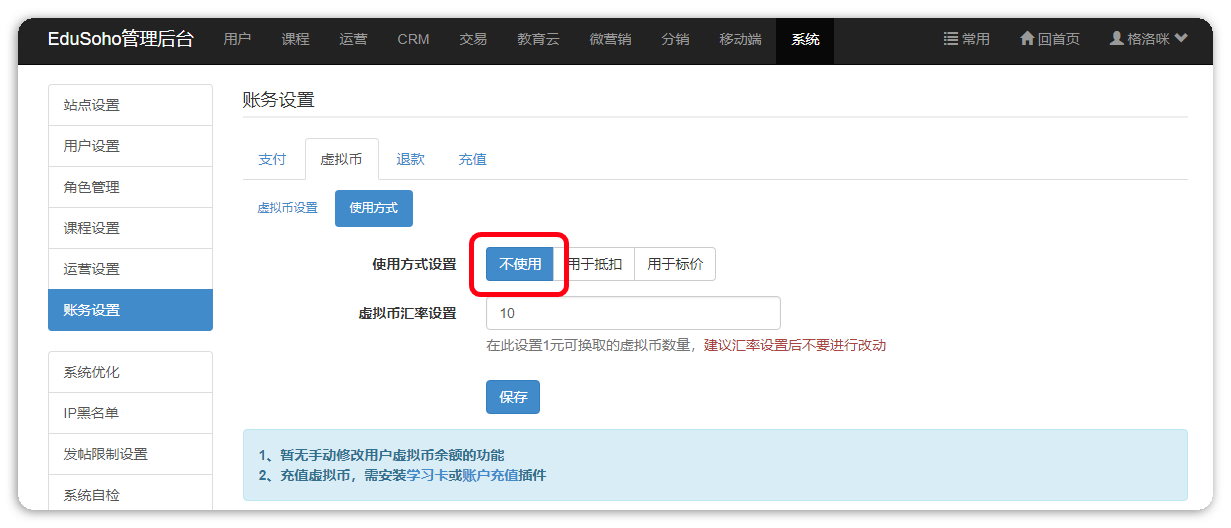Switch to the 支付 tab
The height and width of the screenshot is (528, 1231).
(x=272, y=159)
